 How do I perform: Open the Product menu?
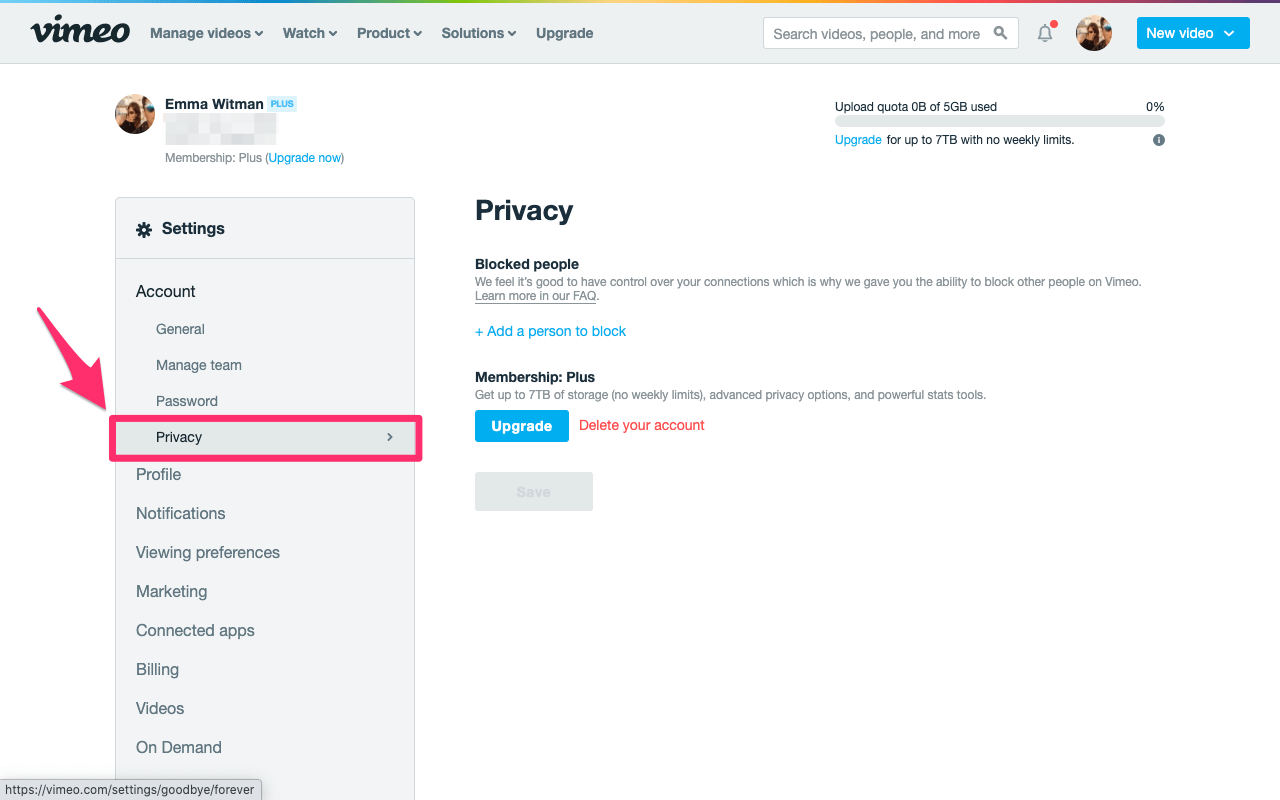(x=390, y=33)
